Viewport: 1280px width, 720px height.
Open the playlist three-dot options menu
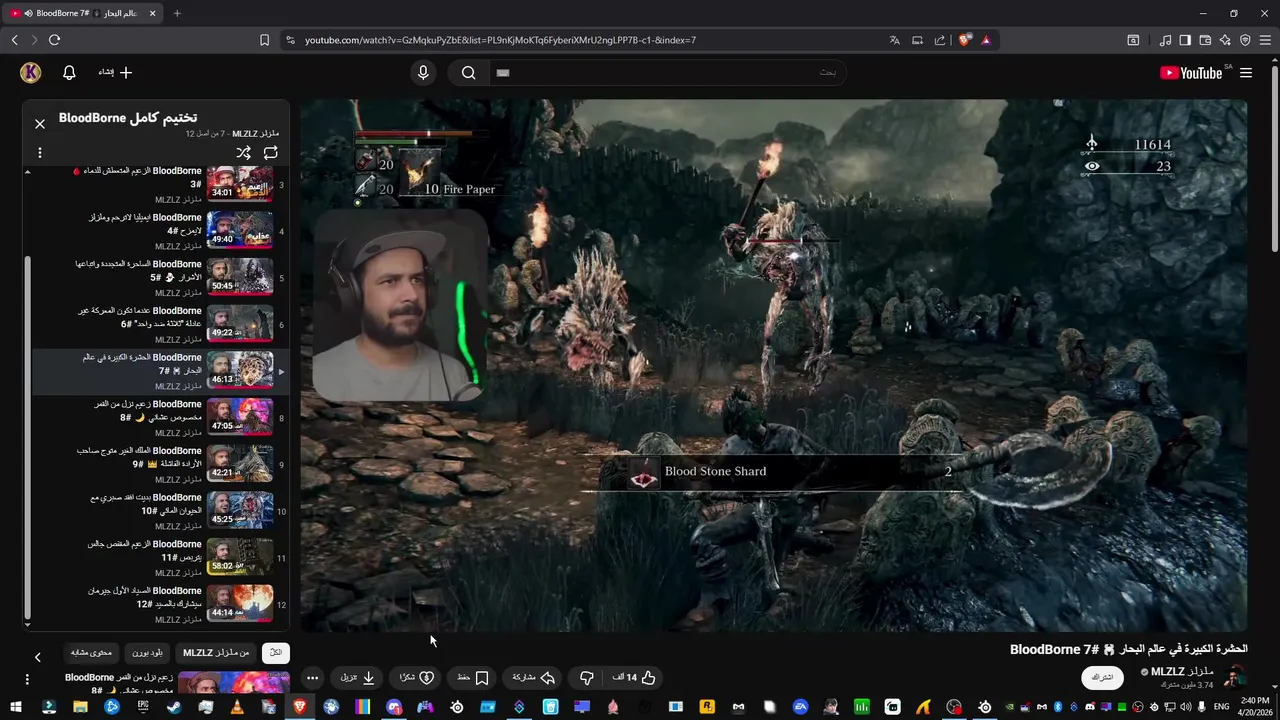click(40, 153)
